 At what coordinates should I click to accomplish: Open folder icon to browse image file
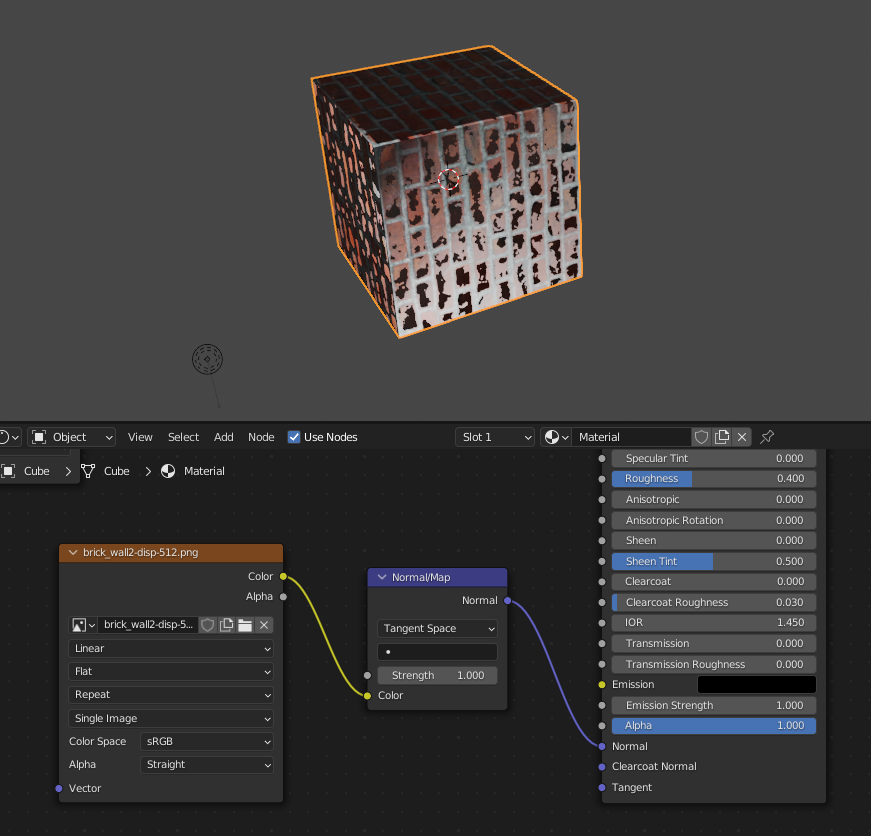click(243, 625)
